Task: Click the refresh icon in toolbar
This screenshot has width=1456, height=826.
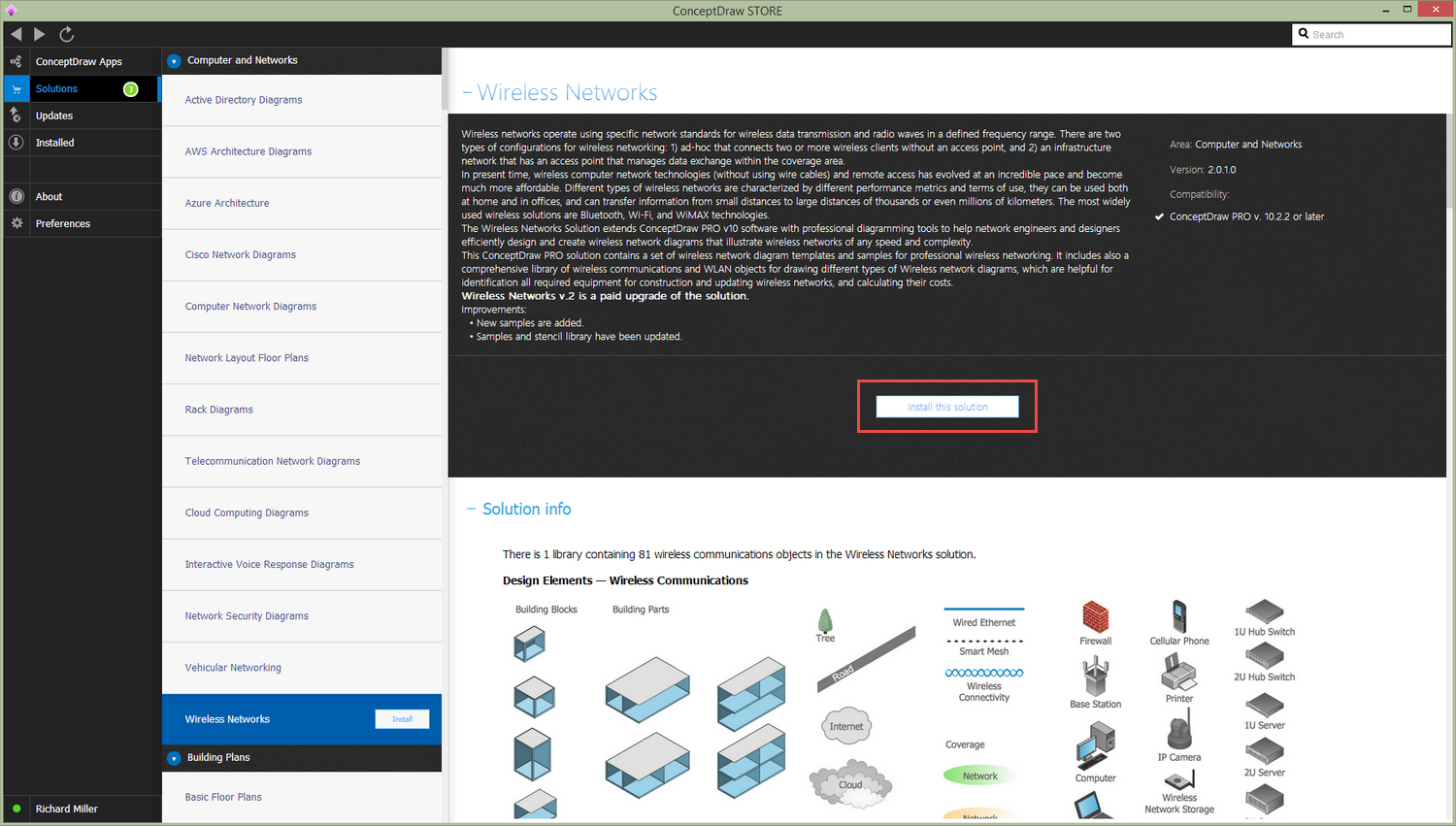Action: pyautogui.click(x=67, y=34)
